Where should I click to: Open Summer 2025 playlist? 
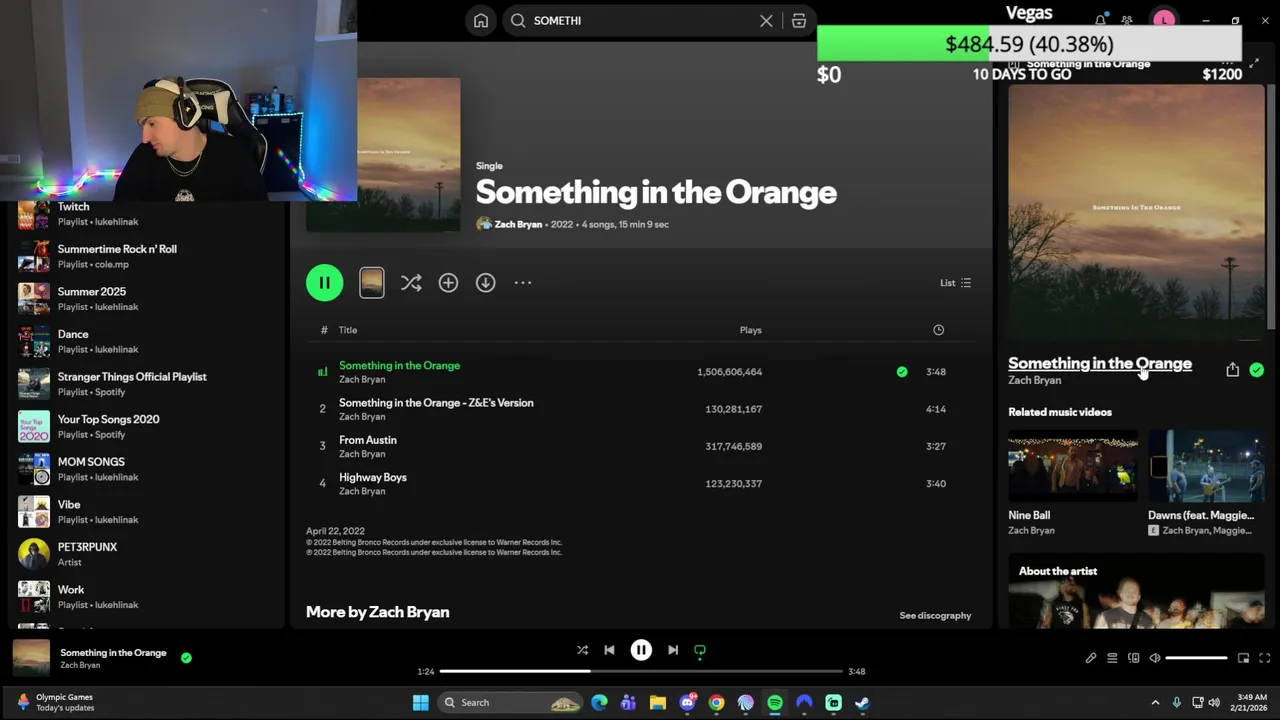coord(145,299)
